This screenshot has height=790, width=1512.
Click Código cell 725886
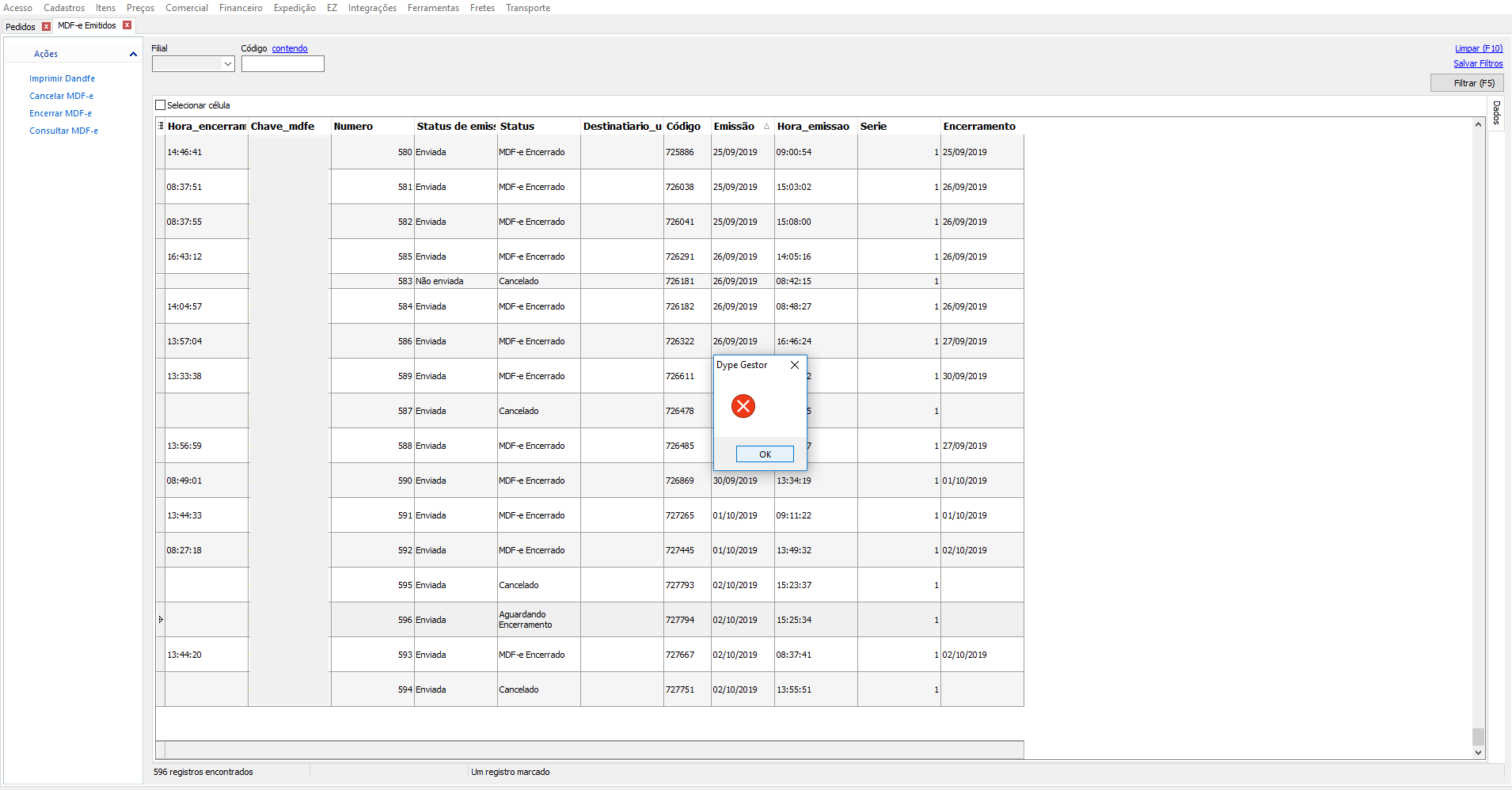[687, 152]
